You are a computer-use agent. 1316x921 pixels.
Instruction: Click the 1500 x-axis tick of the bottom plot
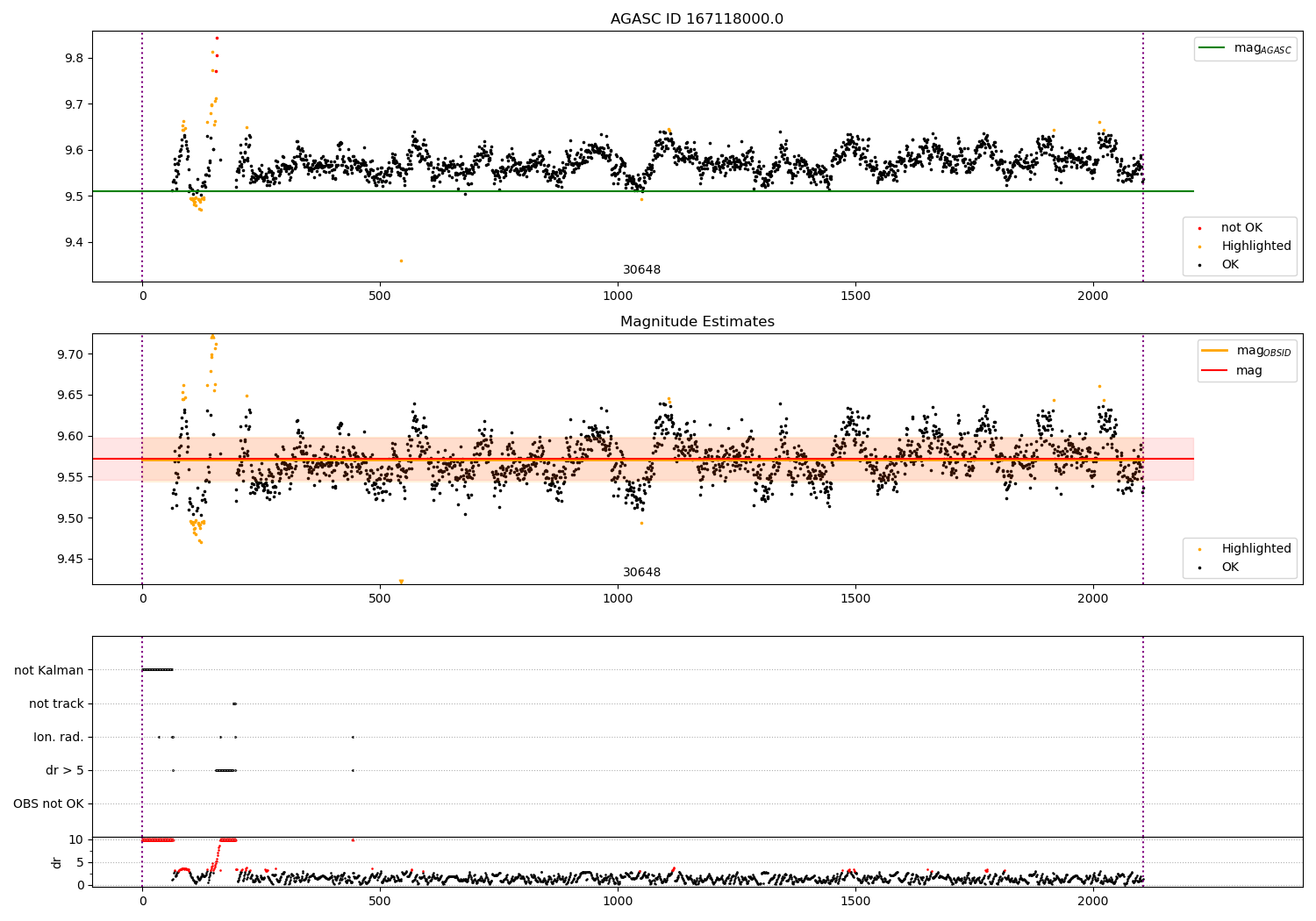pos(855,901)
